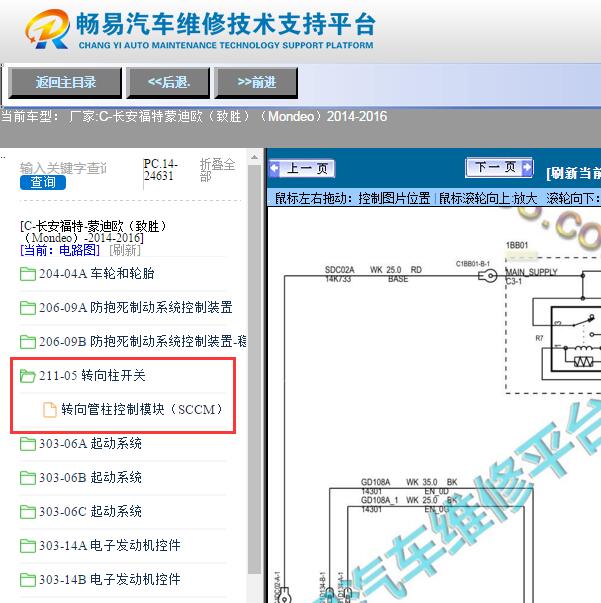Expand 204-04A 车轮和轮胎 tree entry
This screenshot has width=601, height=603.
point(97,274)
